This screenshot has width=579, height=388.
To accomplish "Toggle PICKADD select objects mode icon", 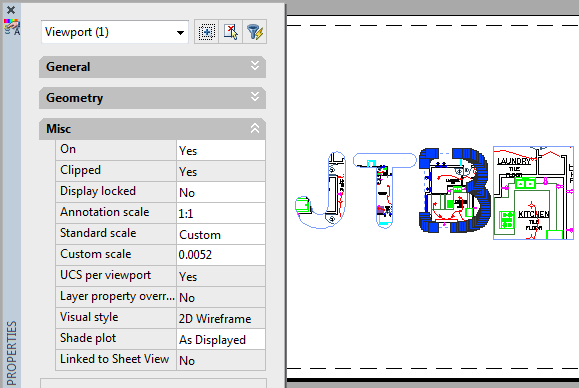I will pyautogui.click(x=206, y=32).
